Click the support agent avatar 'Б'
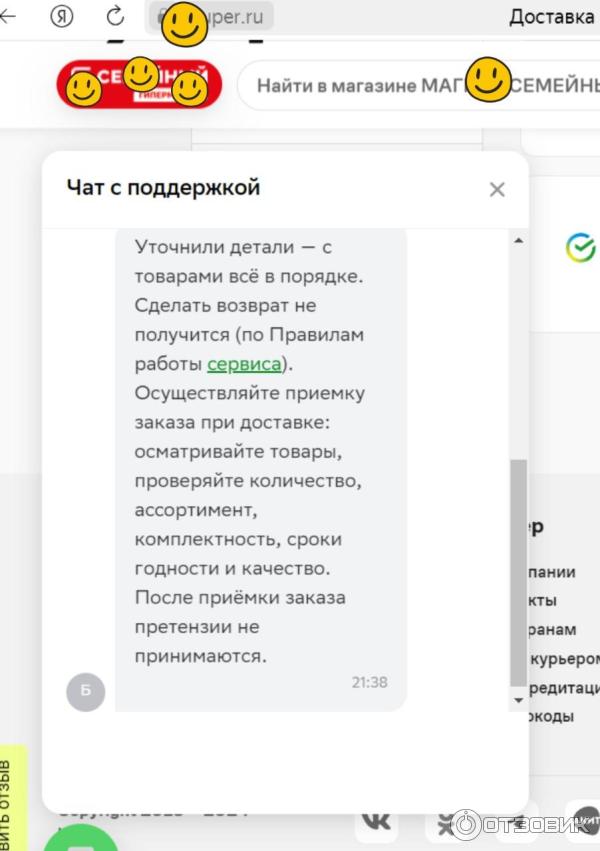Viewport: 600px width, 851px height. point(85,691)
